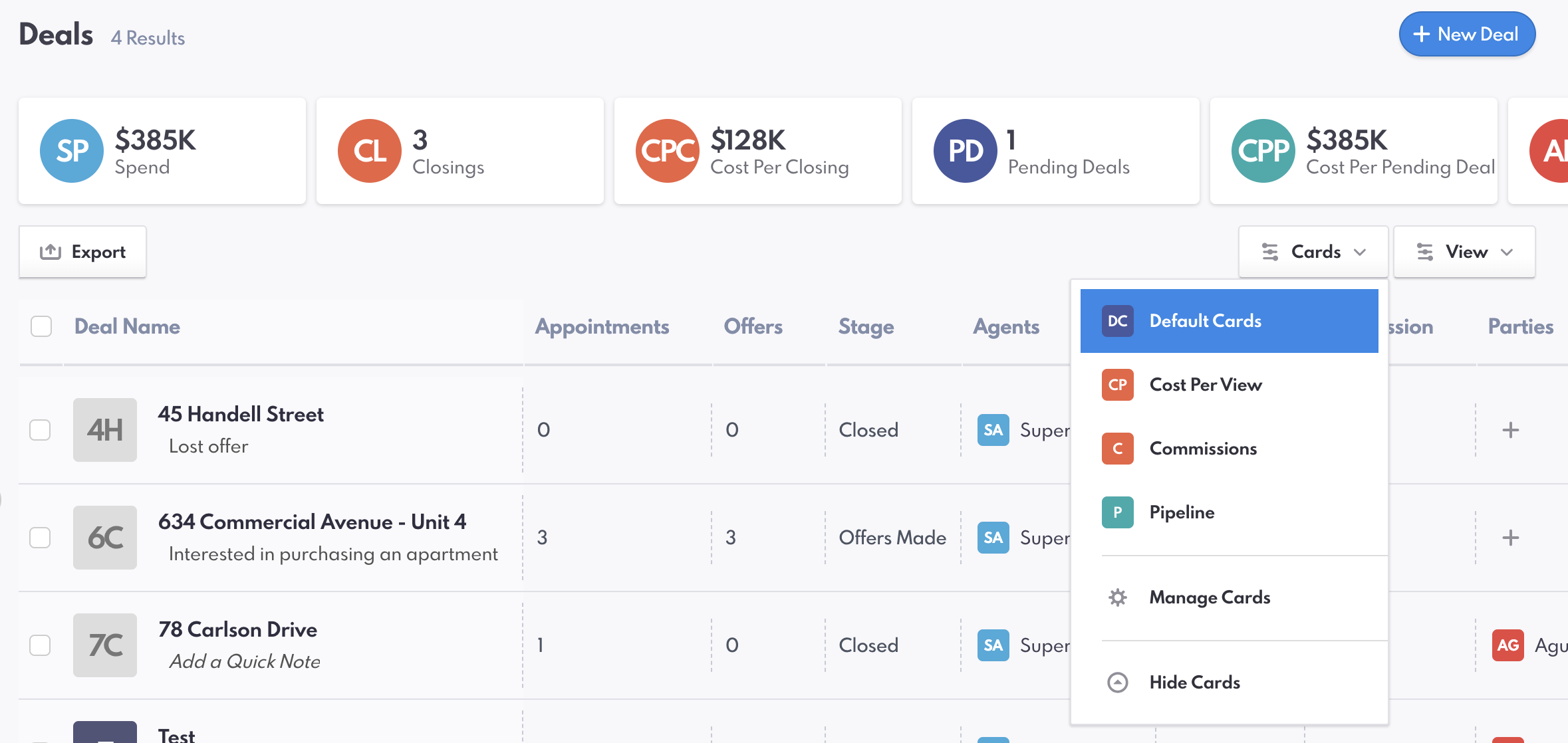This screenshot has height=743, width=1568.
Task: Click the CL Closings circle icon
Action: point(370,151)
